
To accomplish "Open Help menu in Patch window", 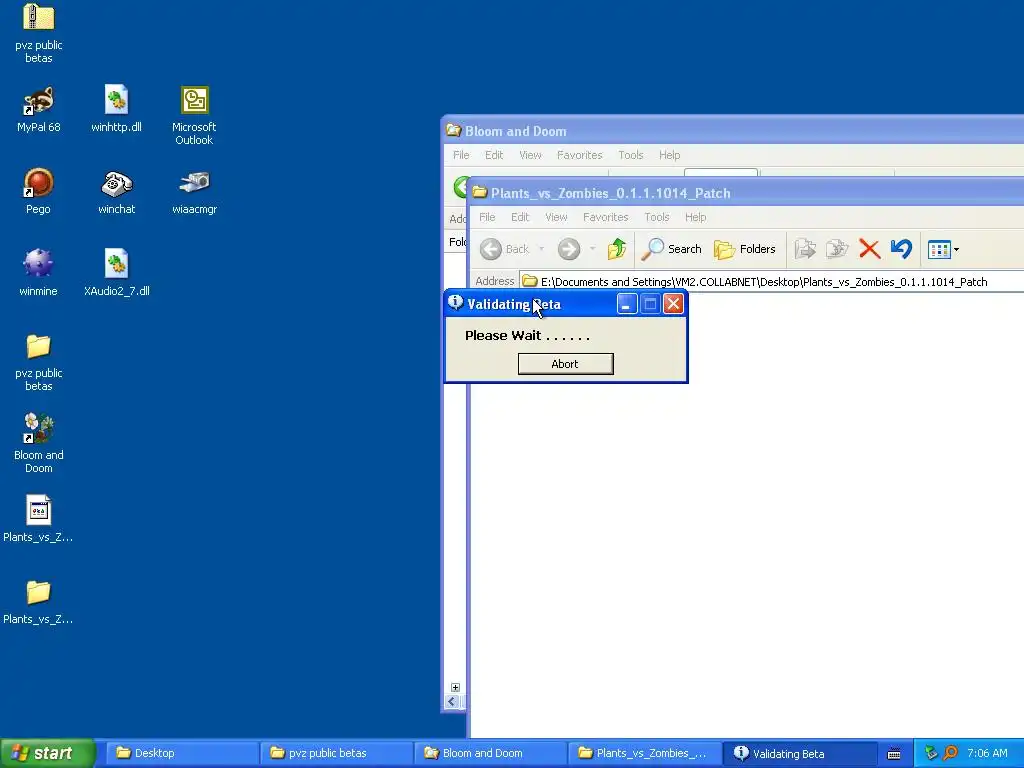I will click(x=695, y=217).
